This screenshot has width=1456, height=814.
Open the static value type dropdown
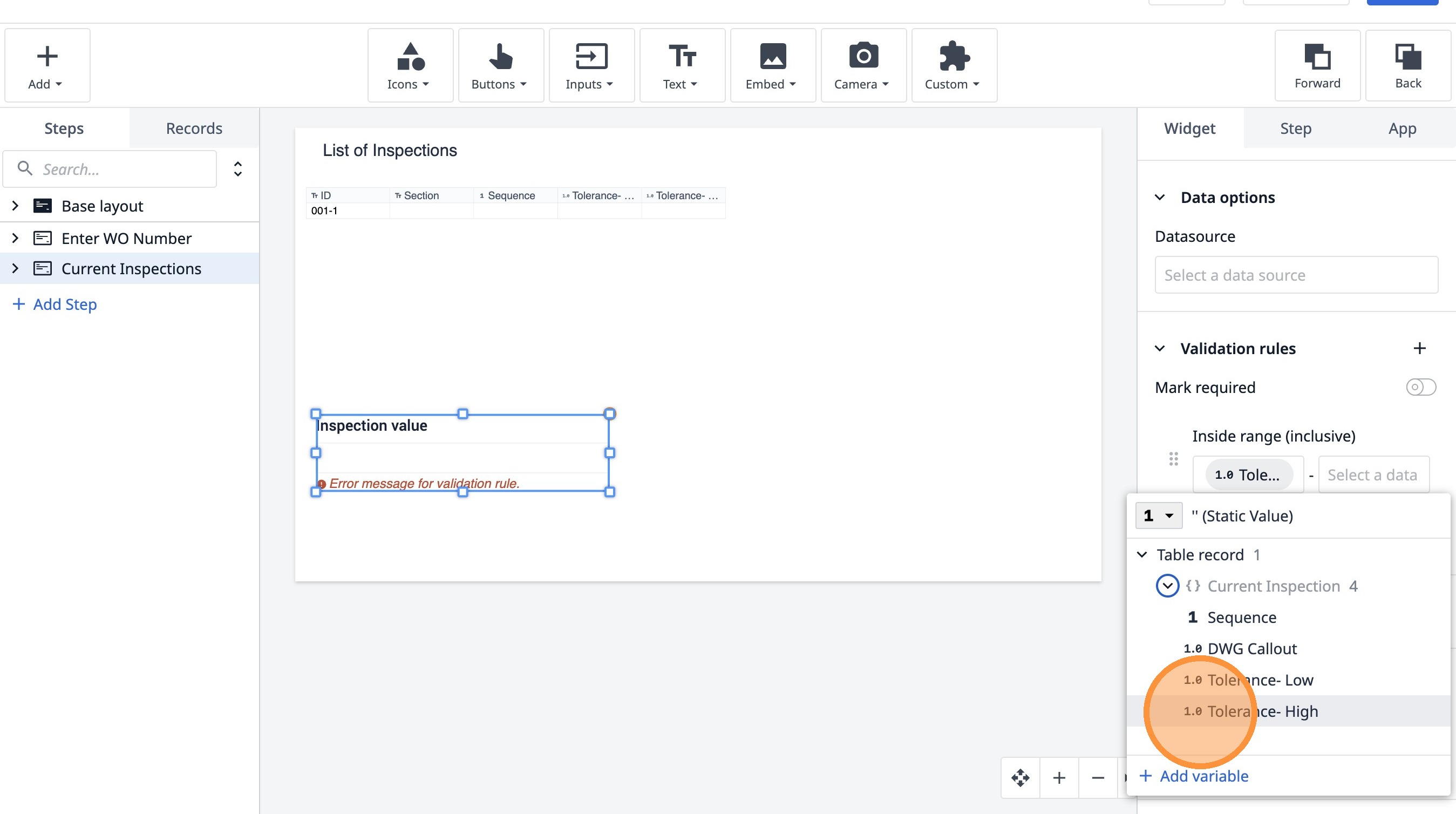pyautogui.click(x=1158, y=515)
